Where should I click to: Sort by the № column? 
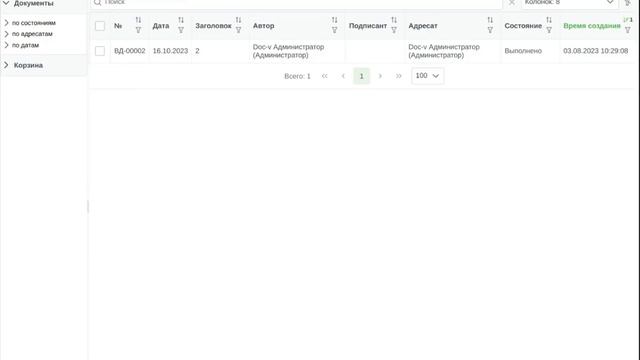[138, 20]
